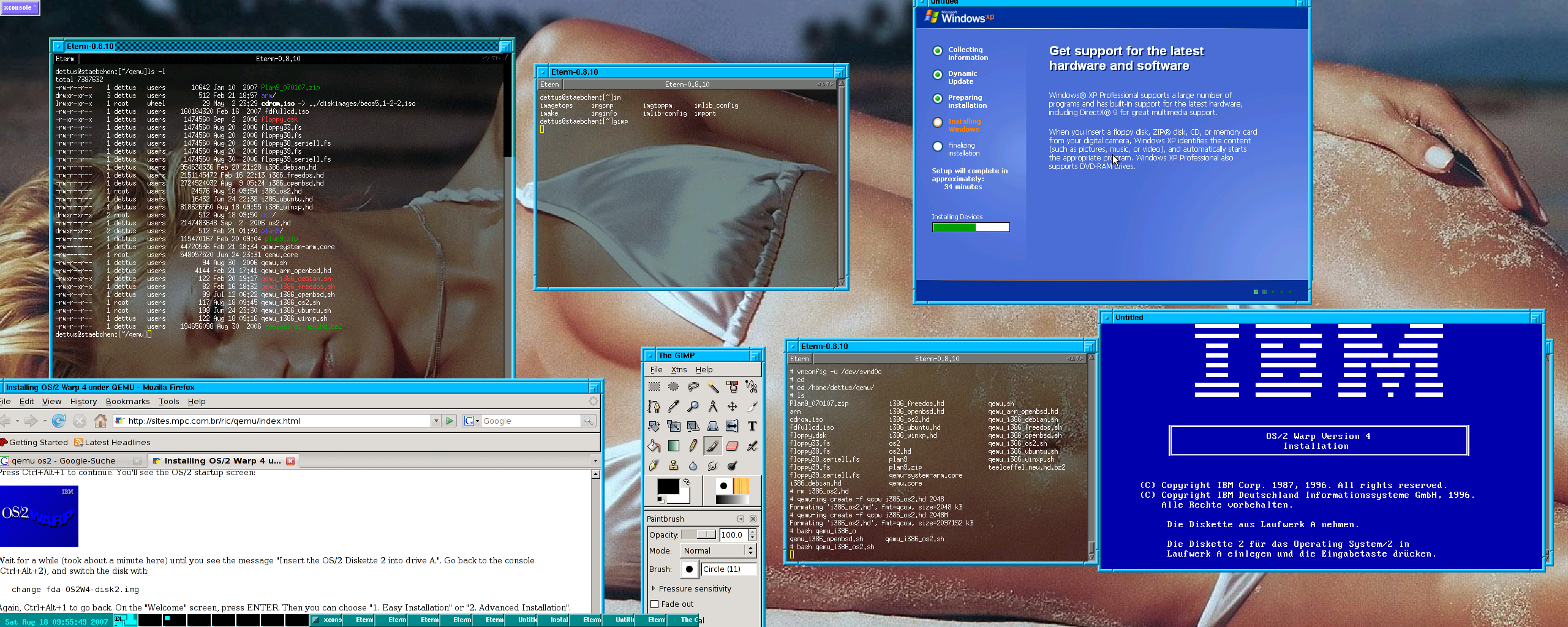The width and height of the screenshot is (1568, 627).
Task: Open the Getting Started bookmark
Action: tap(34, 442)
